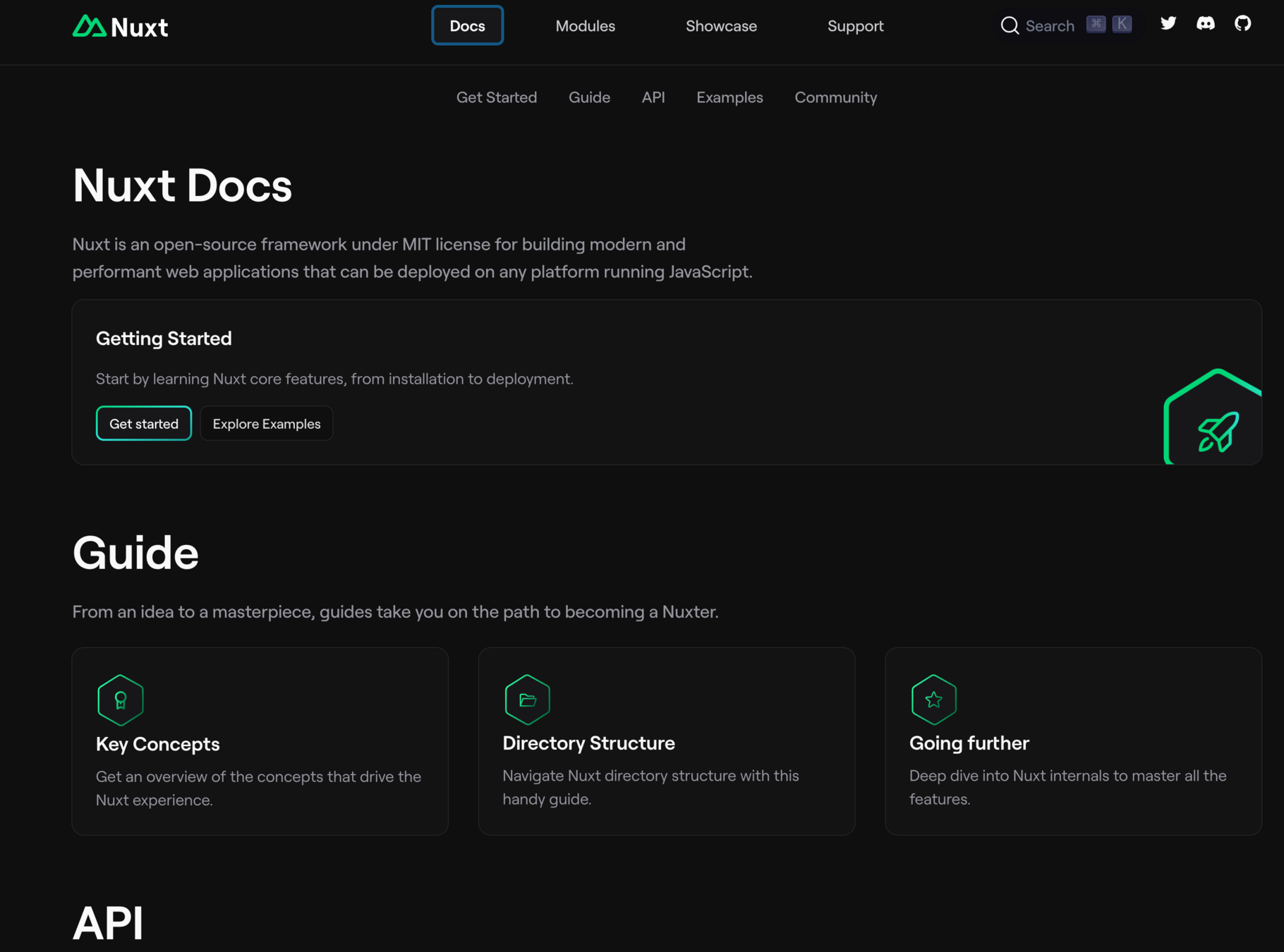This screenshot has height=952, width=1284.
Task: Click the Nuxt Docs page heading
Action: point(182,185)
